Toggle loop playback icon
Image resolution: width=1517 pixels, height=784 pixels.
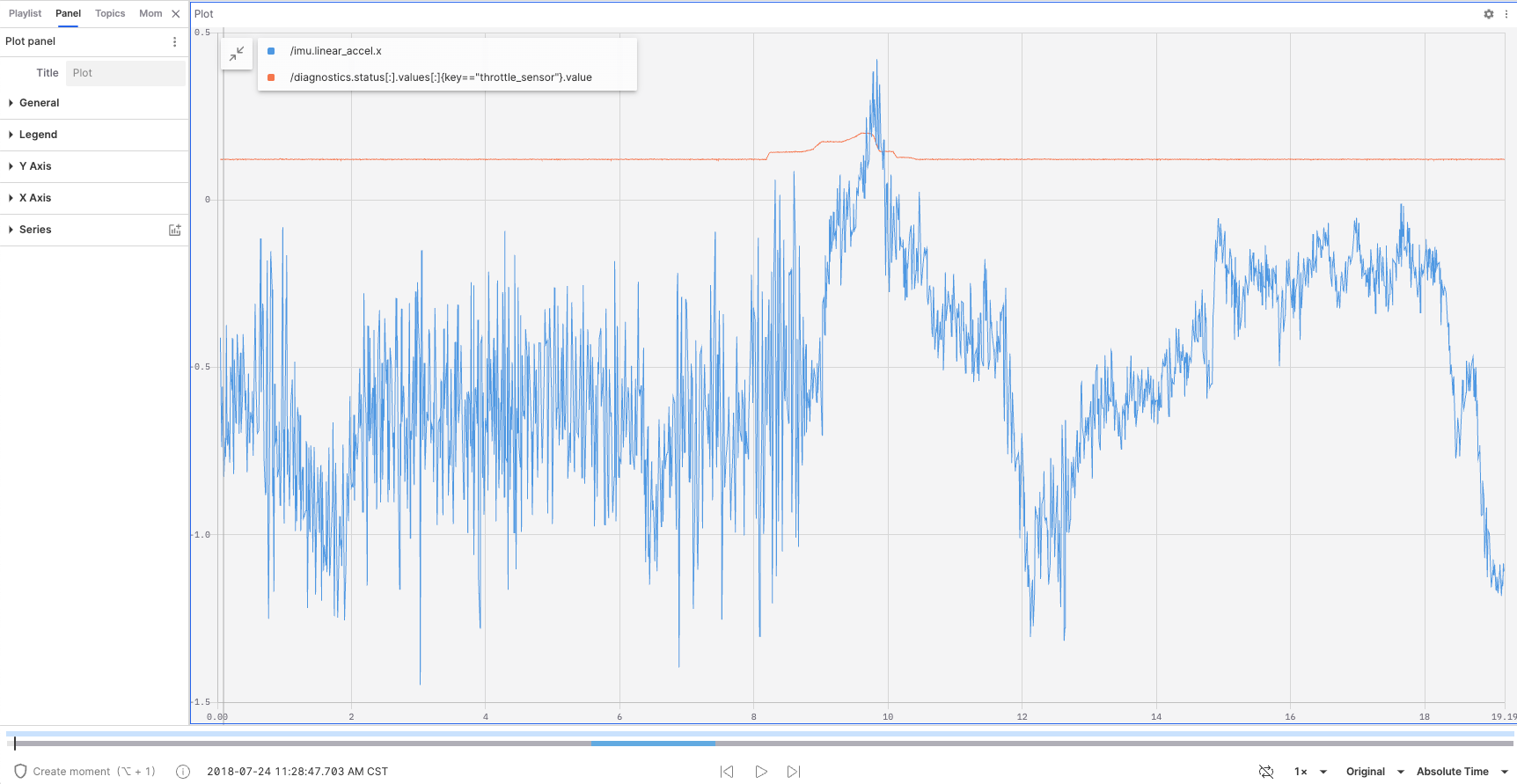pos(1266,772)
